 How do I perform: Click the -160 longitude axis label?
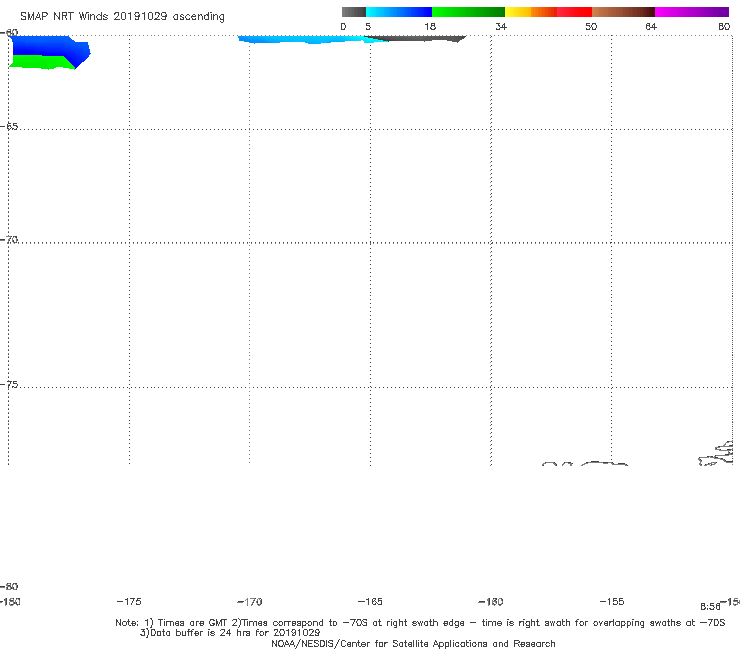click(x=491, y=602)
